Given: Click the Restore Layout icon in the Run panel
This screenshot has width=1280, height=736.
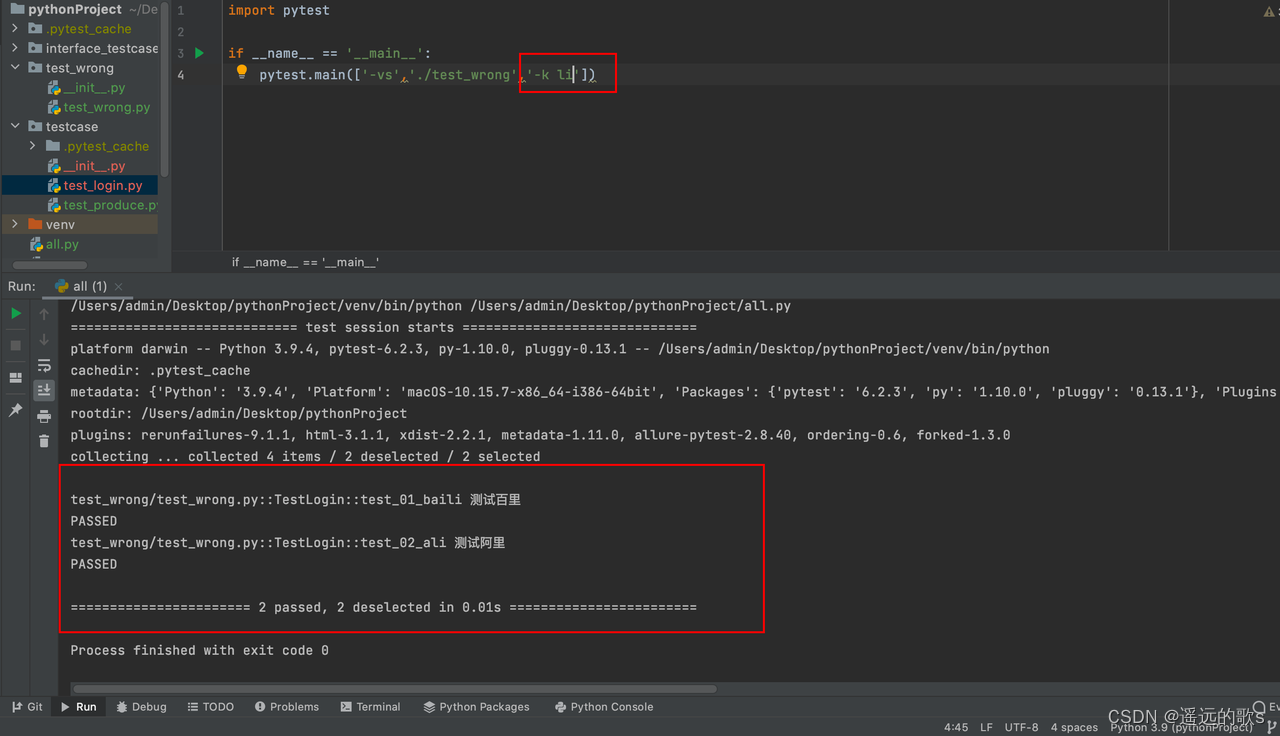Looking at the screenshot, I should pos(16,378).
